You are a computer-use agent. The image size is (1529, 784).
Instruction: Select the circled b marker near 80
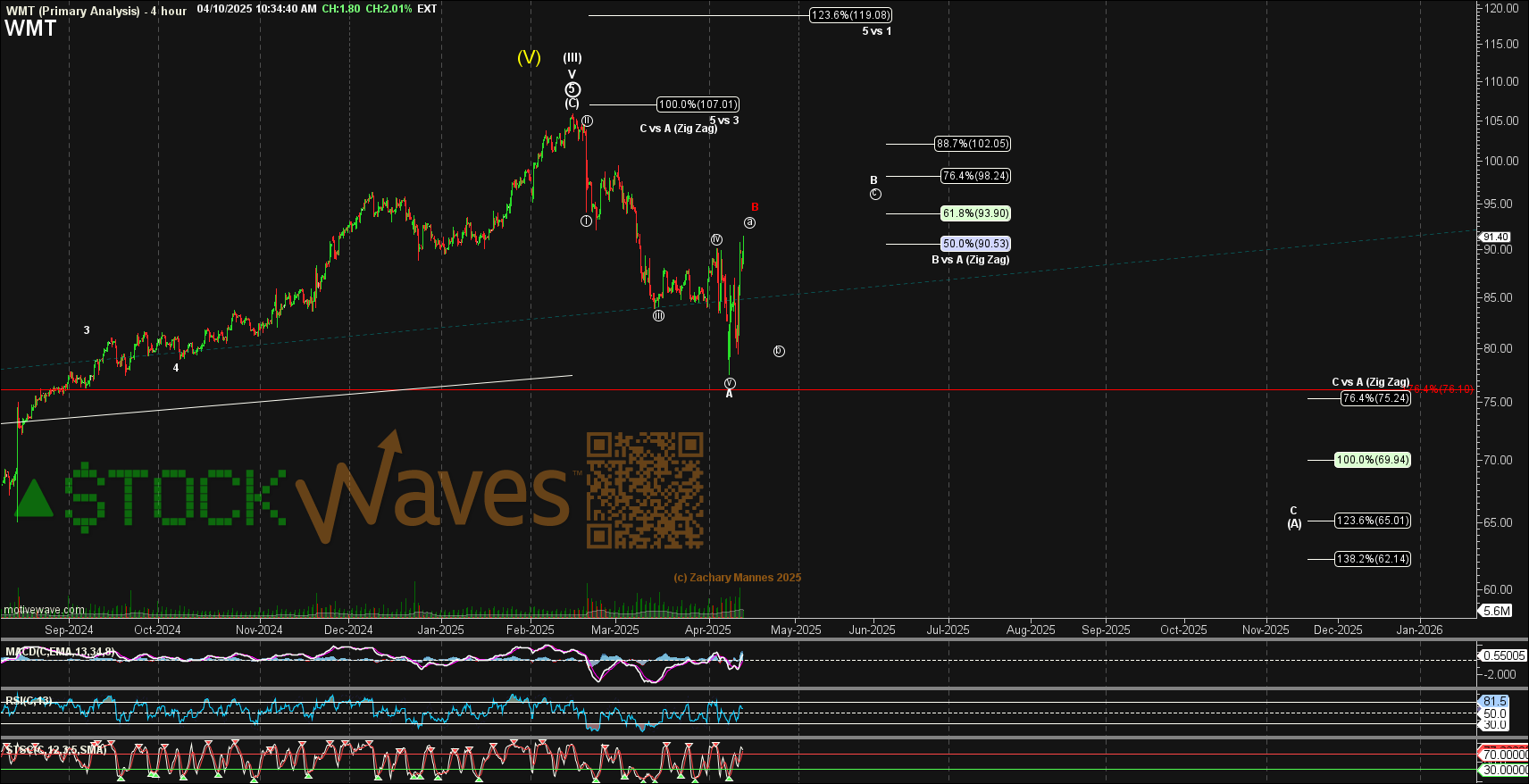(779, 351)
